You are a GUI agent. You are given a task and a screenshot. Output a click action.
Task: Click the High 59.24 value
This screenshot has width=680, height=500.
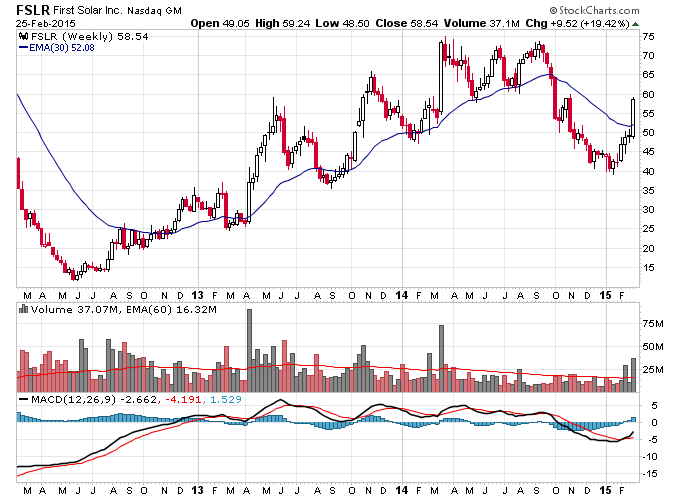282,23
